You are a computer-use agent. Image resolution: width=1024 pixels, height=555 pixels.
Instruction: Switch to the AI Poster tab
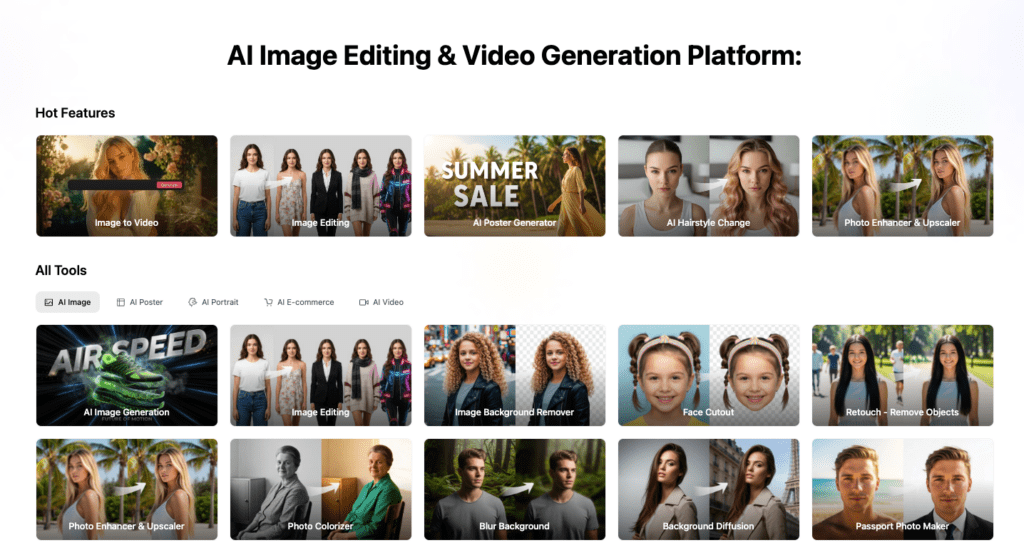coord(139,302)
